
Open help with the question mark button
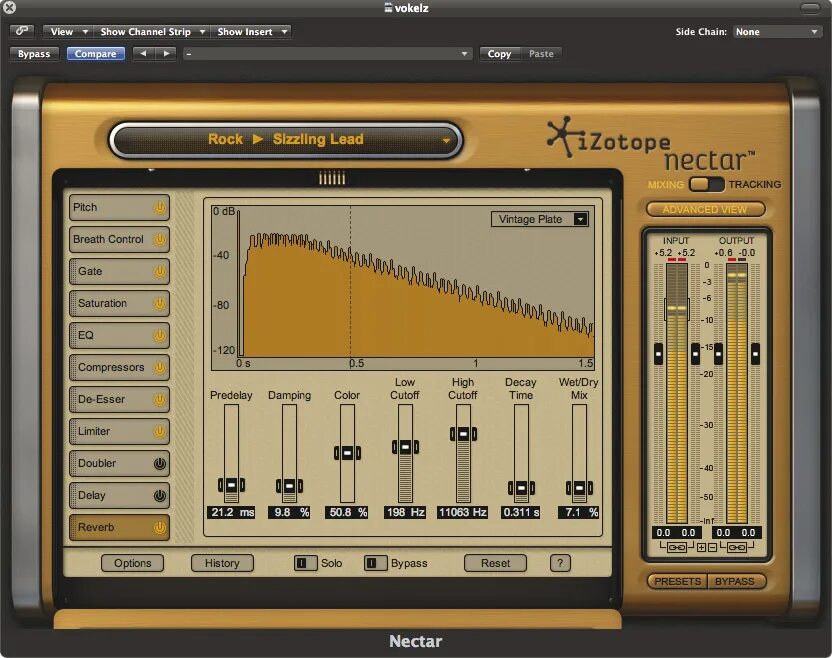click(x=560, y=563)
